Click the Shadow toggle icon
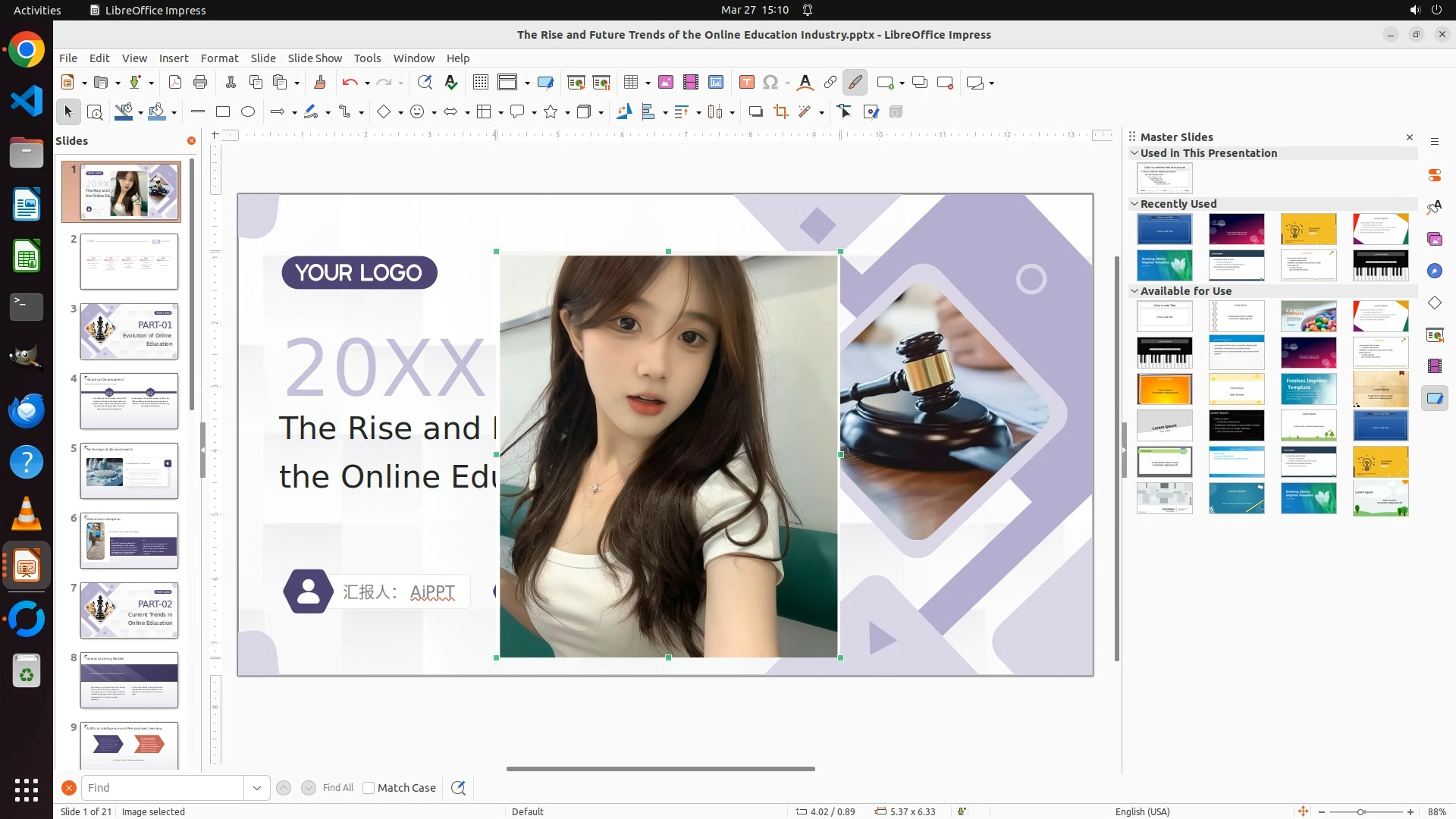 (755, 112)
